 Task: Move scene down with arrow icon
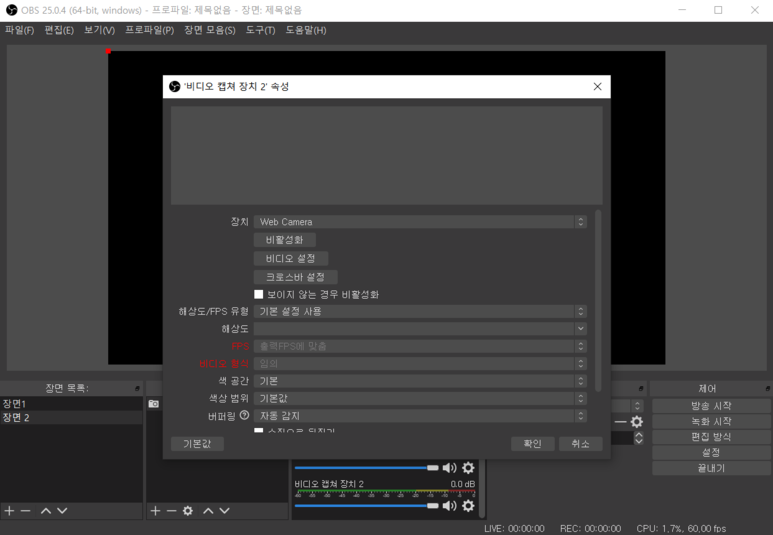[x=62, y=511]
